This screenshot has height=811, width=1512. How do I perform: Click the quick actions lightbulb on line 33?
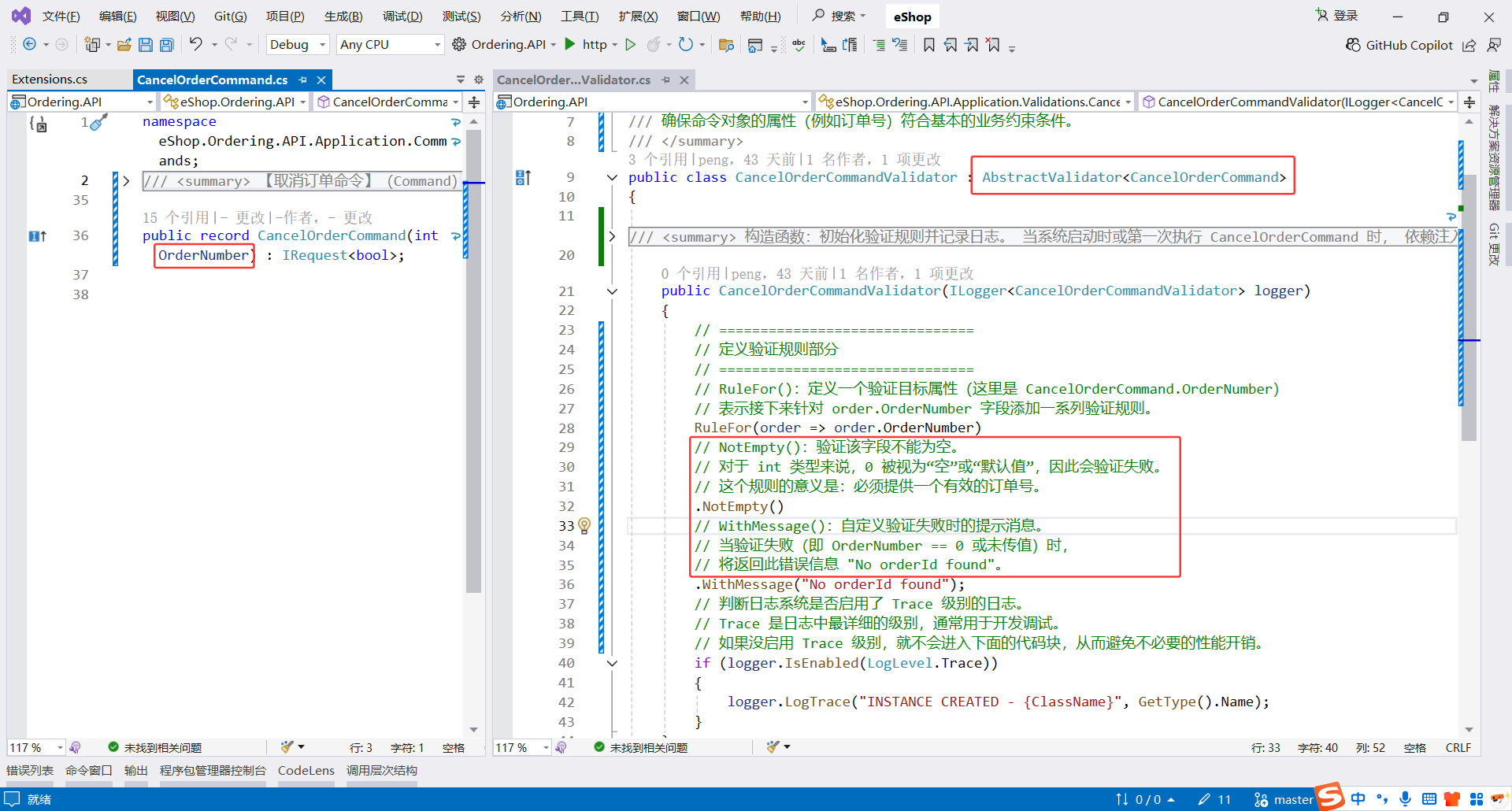pyautogui.click(x=584, y=525)
